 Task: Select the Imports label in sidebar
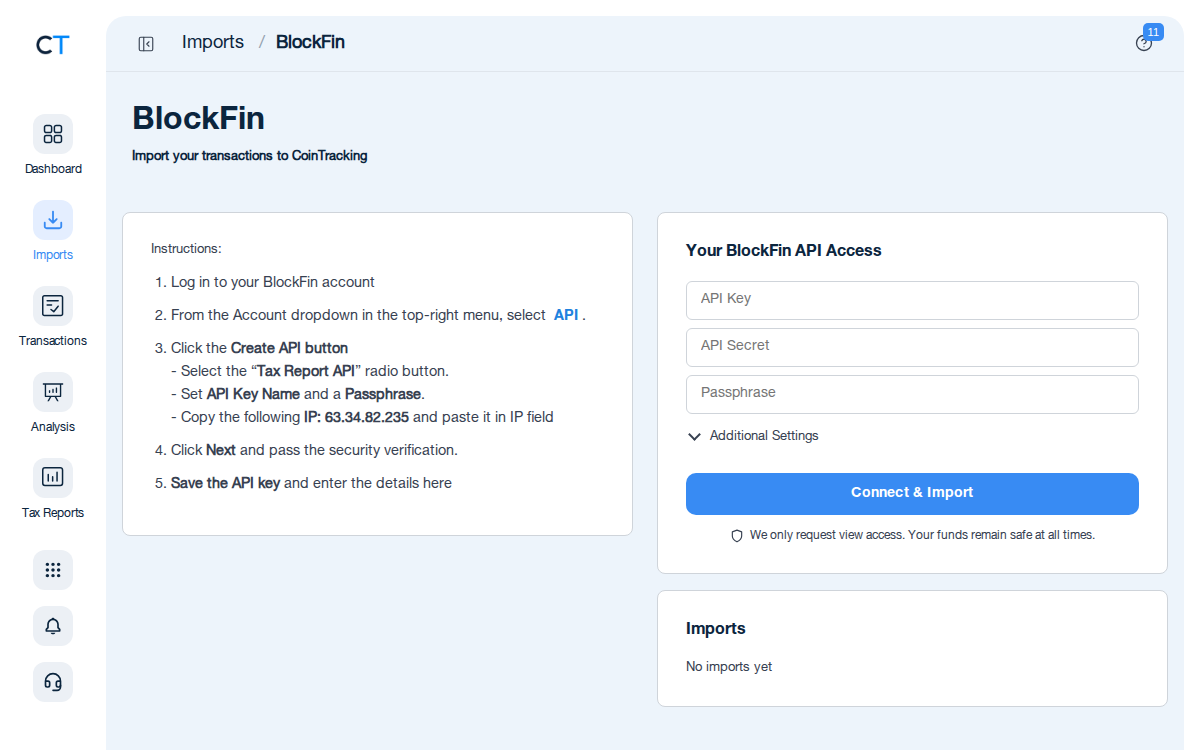pyautogui.click(x=53, y=255)
